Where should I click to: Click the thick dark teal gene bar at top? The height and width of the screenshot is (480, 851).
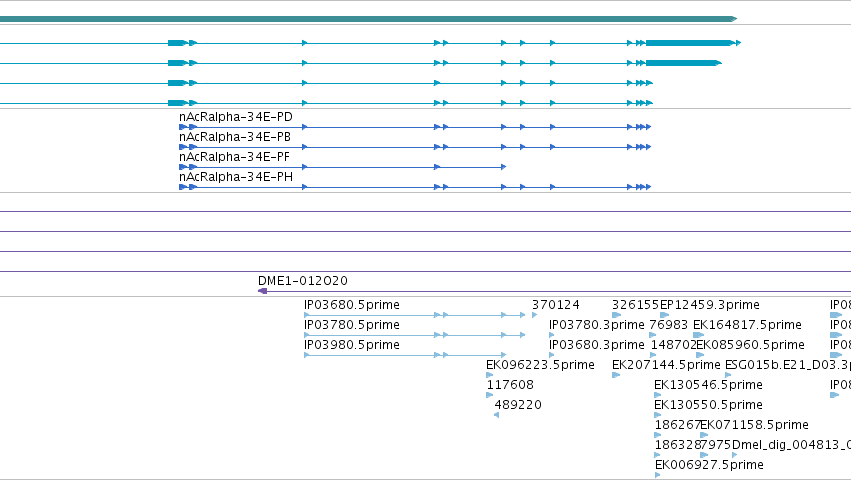(x=368, y=19)
